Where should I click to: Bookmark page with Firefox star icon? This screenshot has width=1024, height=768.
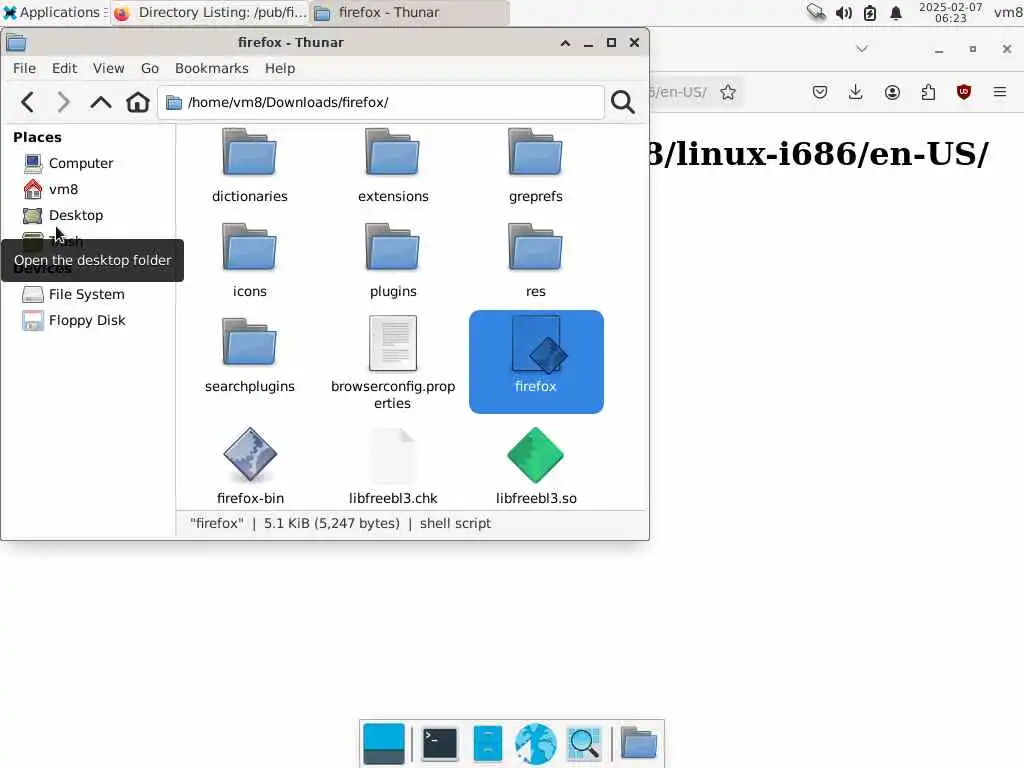pos(728,92)
